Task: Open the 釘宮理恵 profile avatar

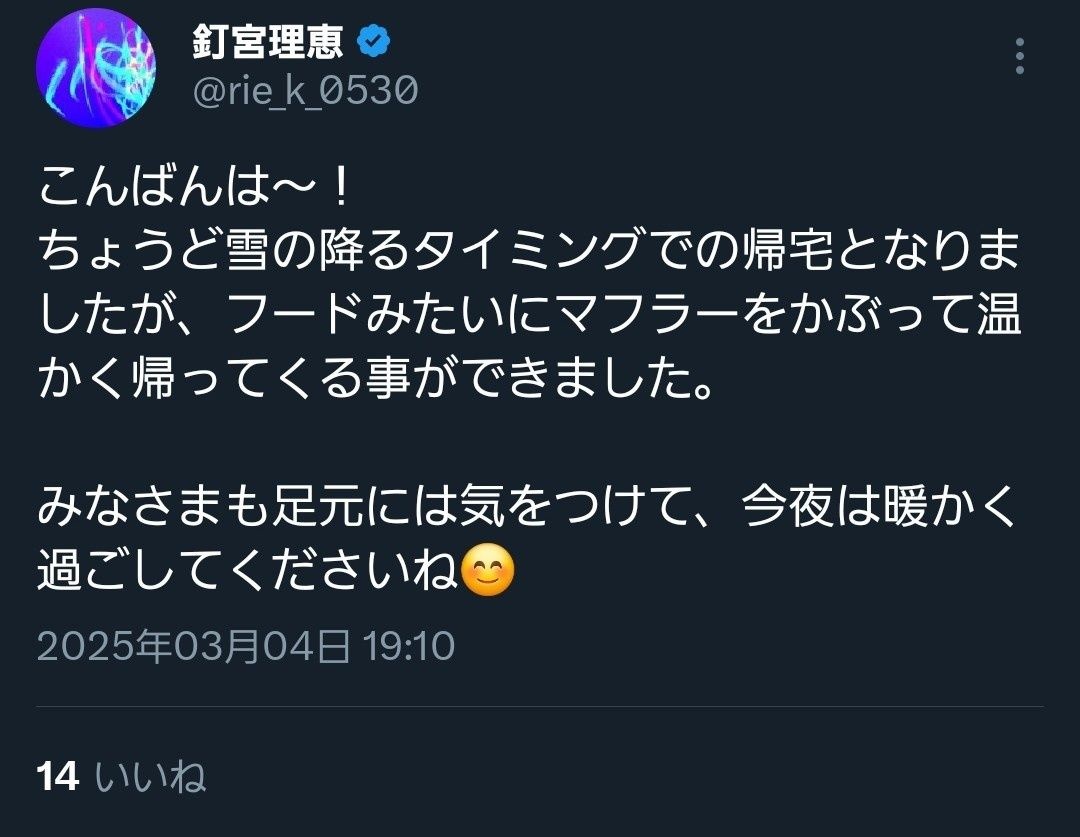Action: (98, 67)
